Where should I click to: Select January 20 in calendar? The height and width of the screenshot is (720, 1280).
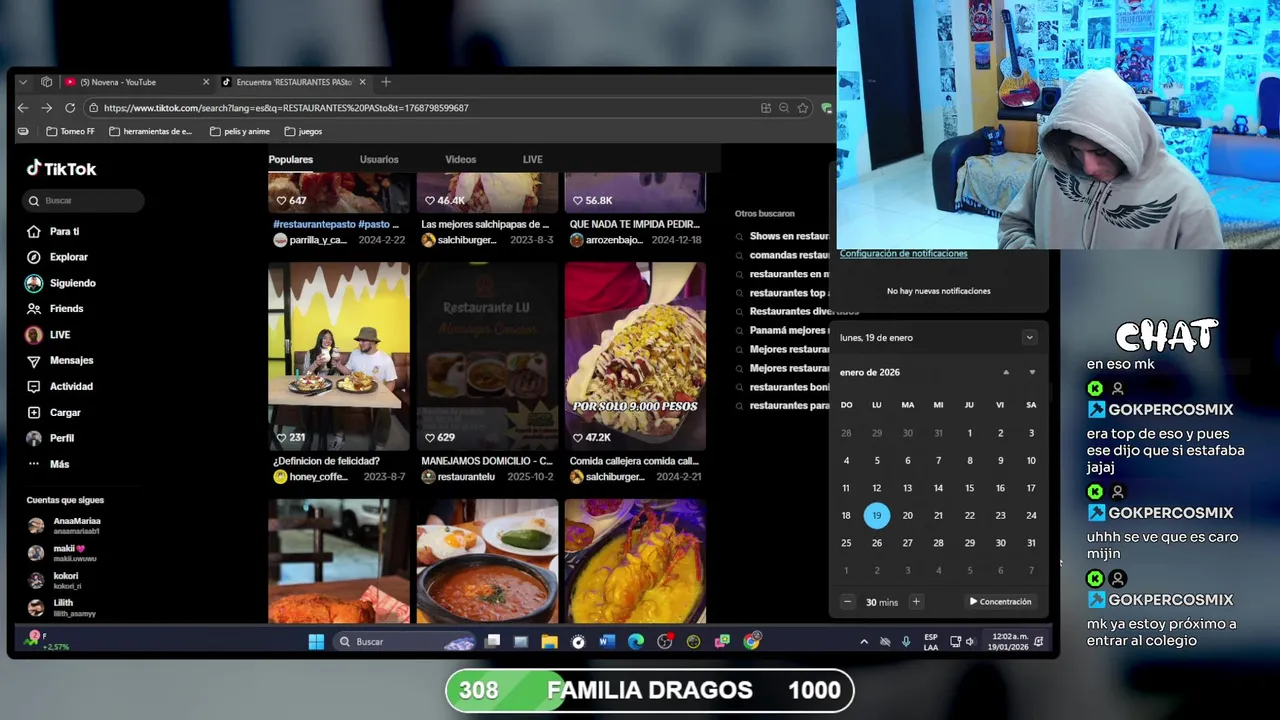pos(907,516)
